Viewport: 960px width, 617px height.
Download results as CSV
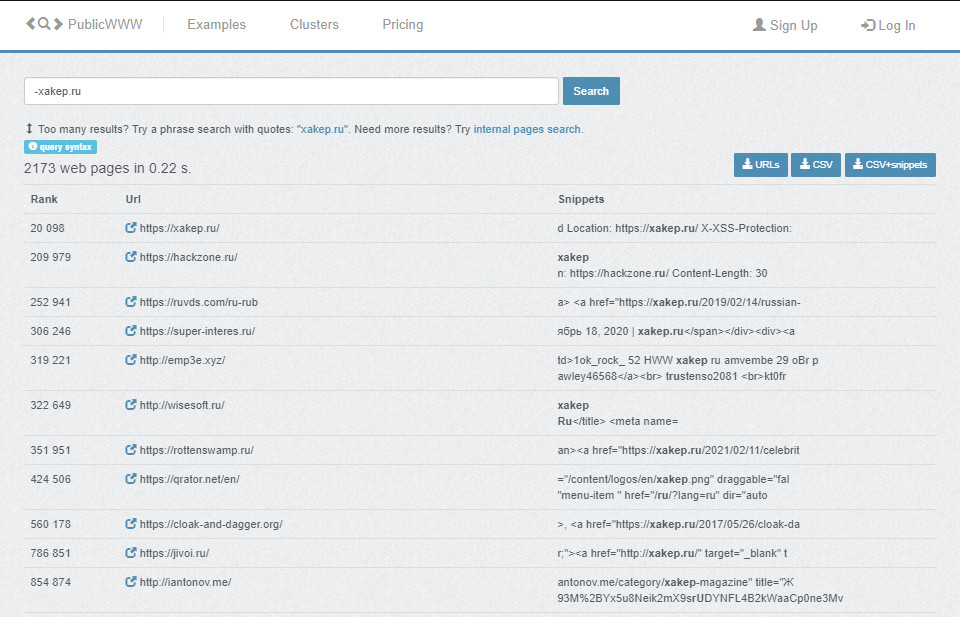click(x=816, y=165)
